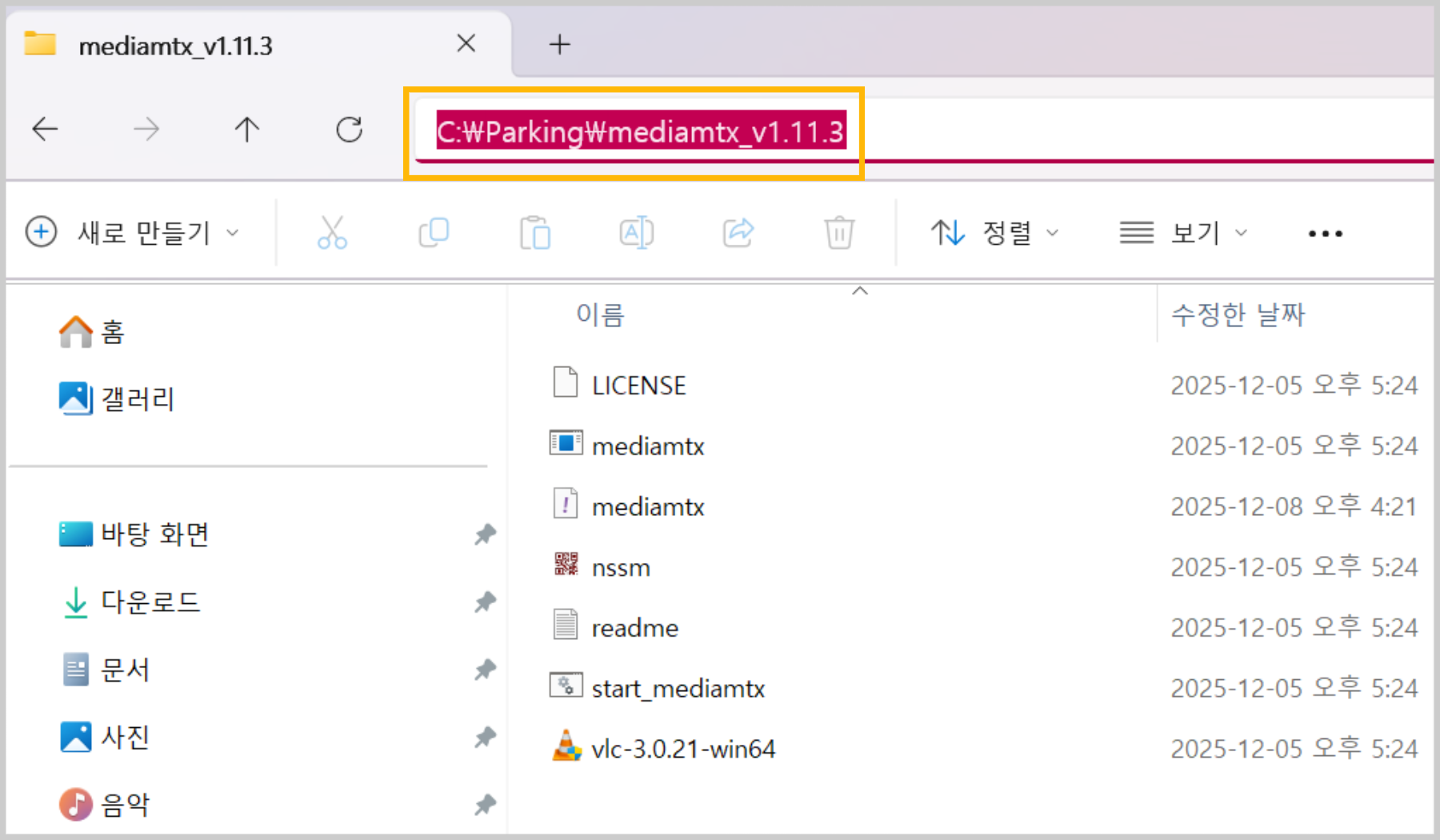
Task: Open 사진 in the sidebar
Action: [x=104, y=737]
